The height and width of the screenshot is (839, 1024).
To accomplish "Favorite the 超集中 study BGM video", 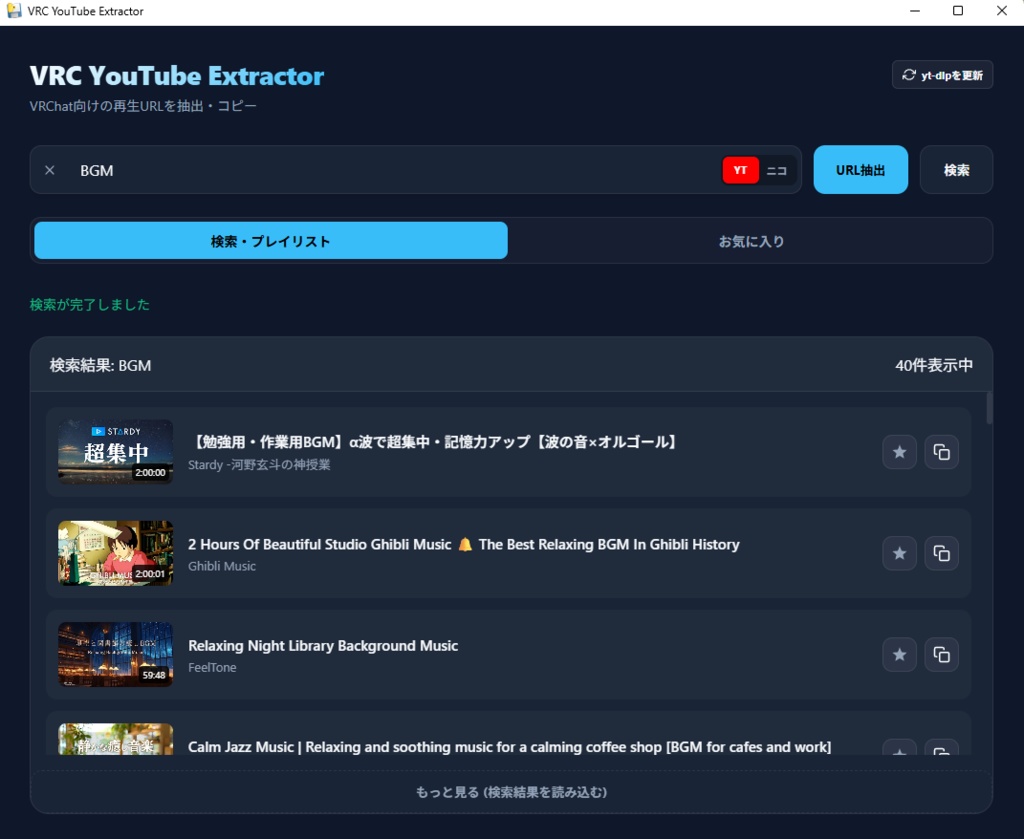I will click(x=899, y=452).
